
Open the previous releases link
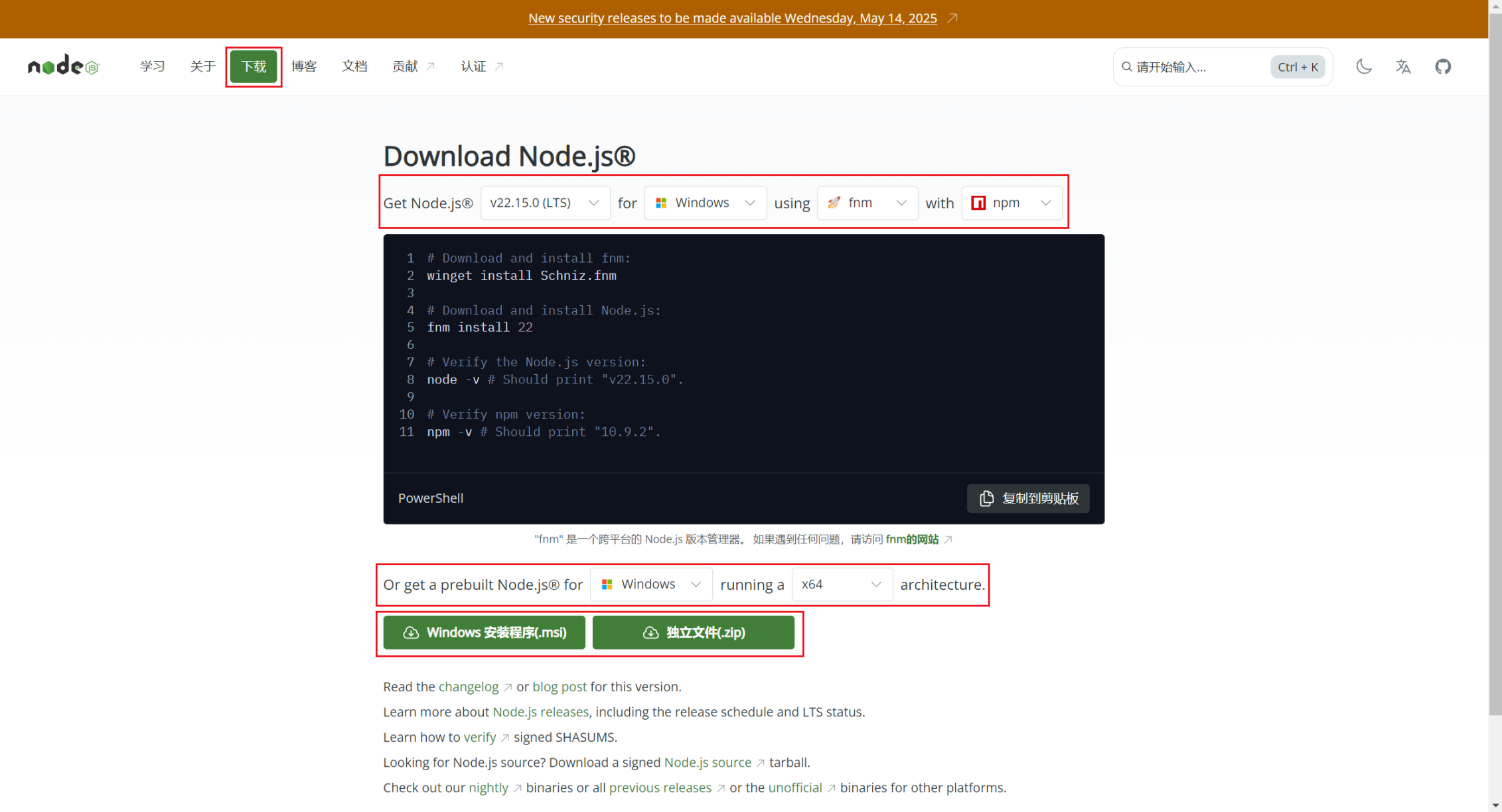point(660,787)
